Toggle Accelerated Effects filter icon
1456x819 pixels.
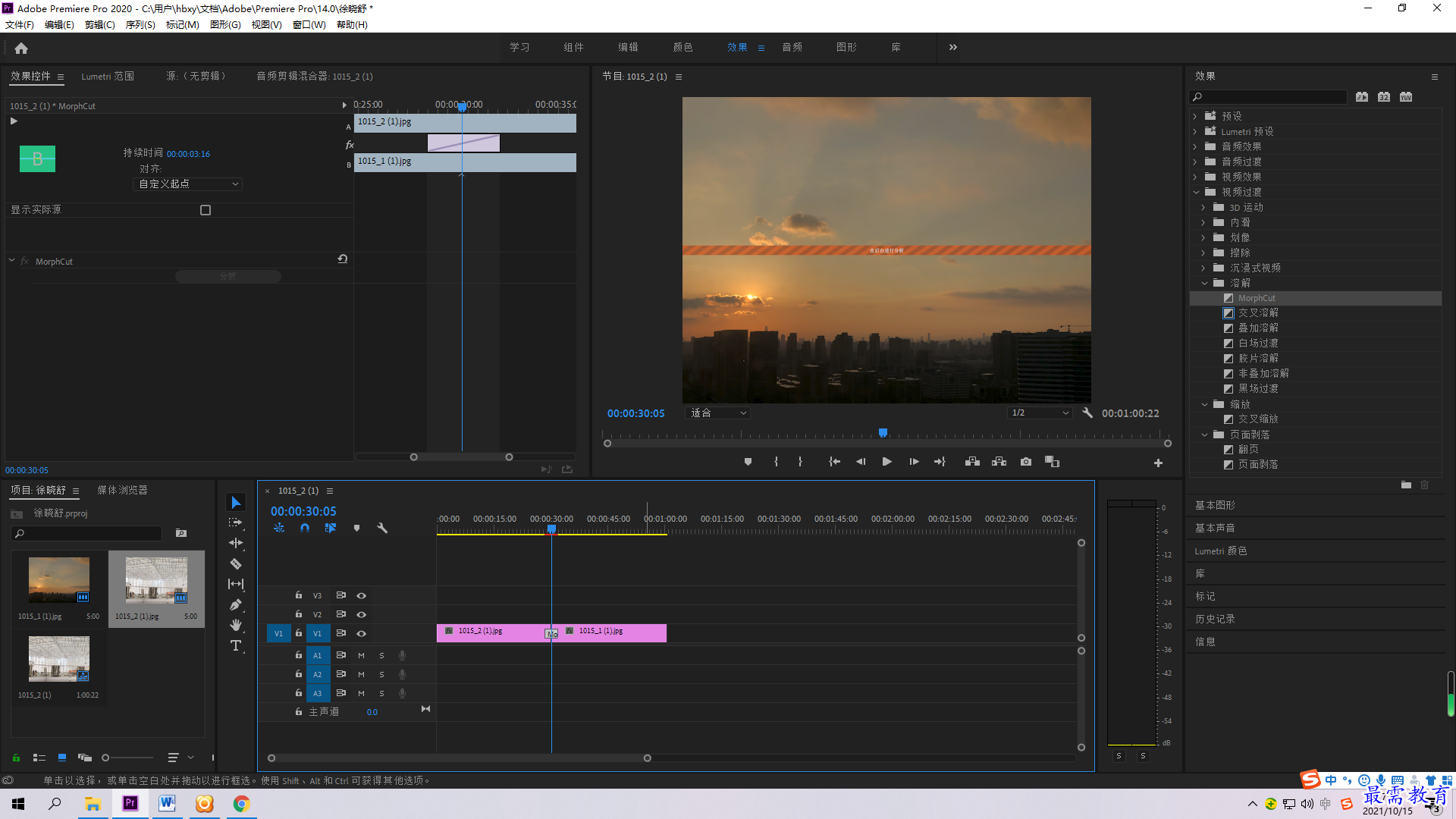pos(1362,97)
